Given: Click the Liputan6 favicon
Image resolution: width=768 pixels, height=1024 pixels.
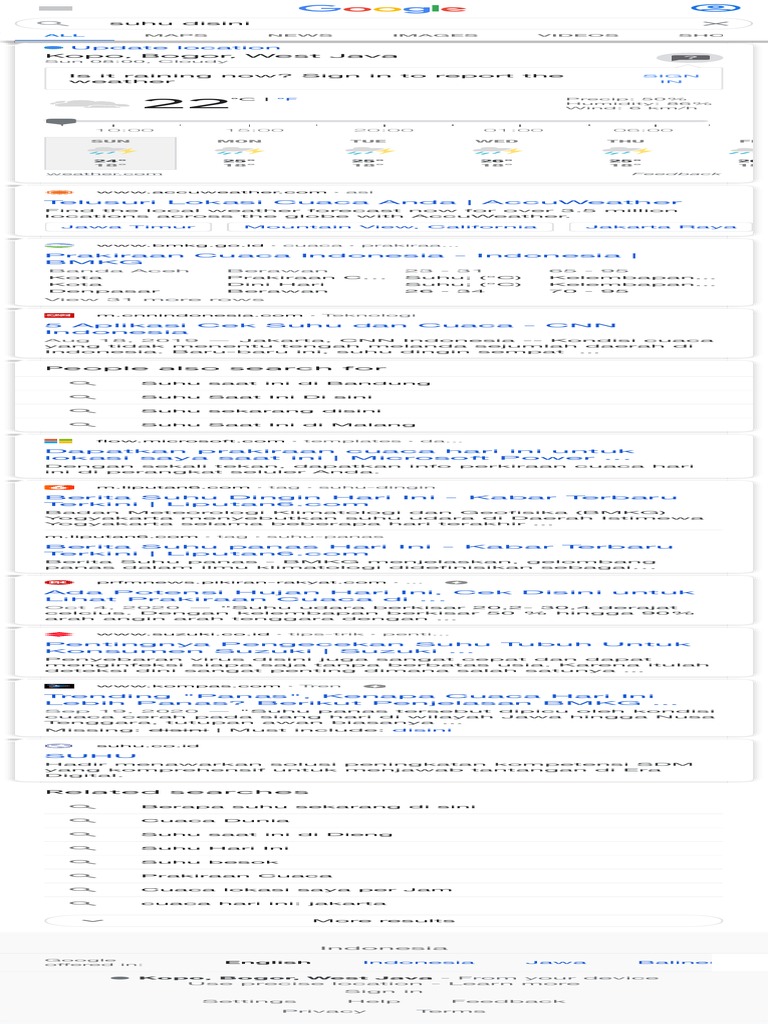Looking at the screenshot, I should point(59,487).
